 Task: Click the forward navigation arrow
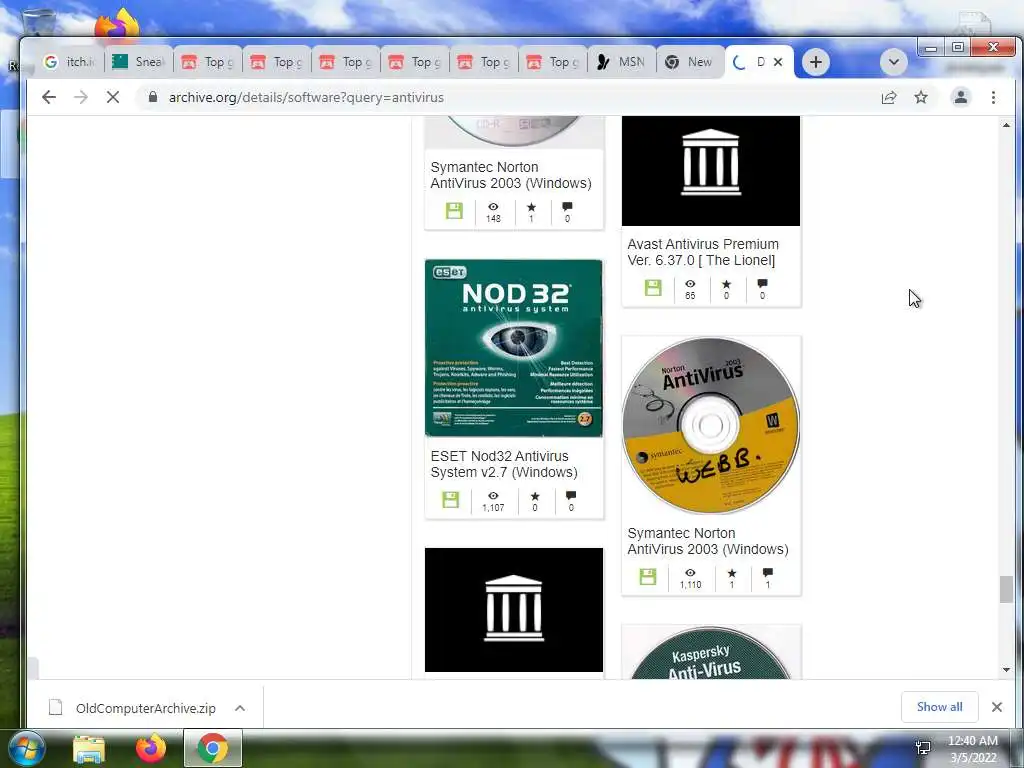click(x=81, y=97)
